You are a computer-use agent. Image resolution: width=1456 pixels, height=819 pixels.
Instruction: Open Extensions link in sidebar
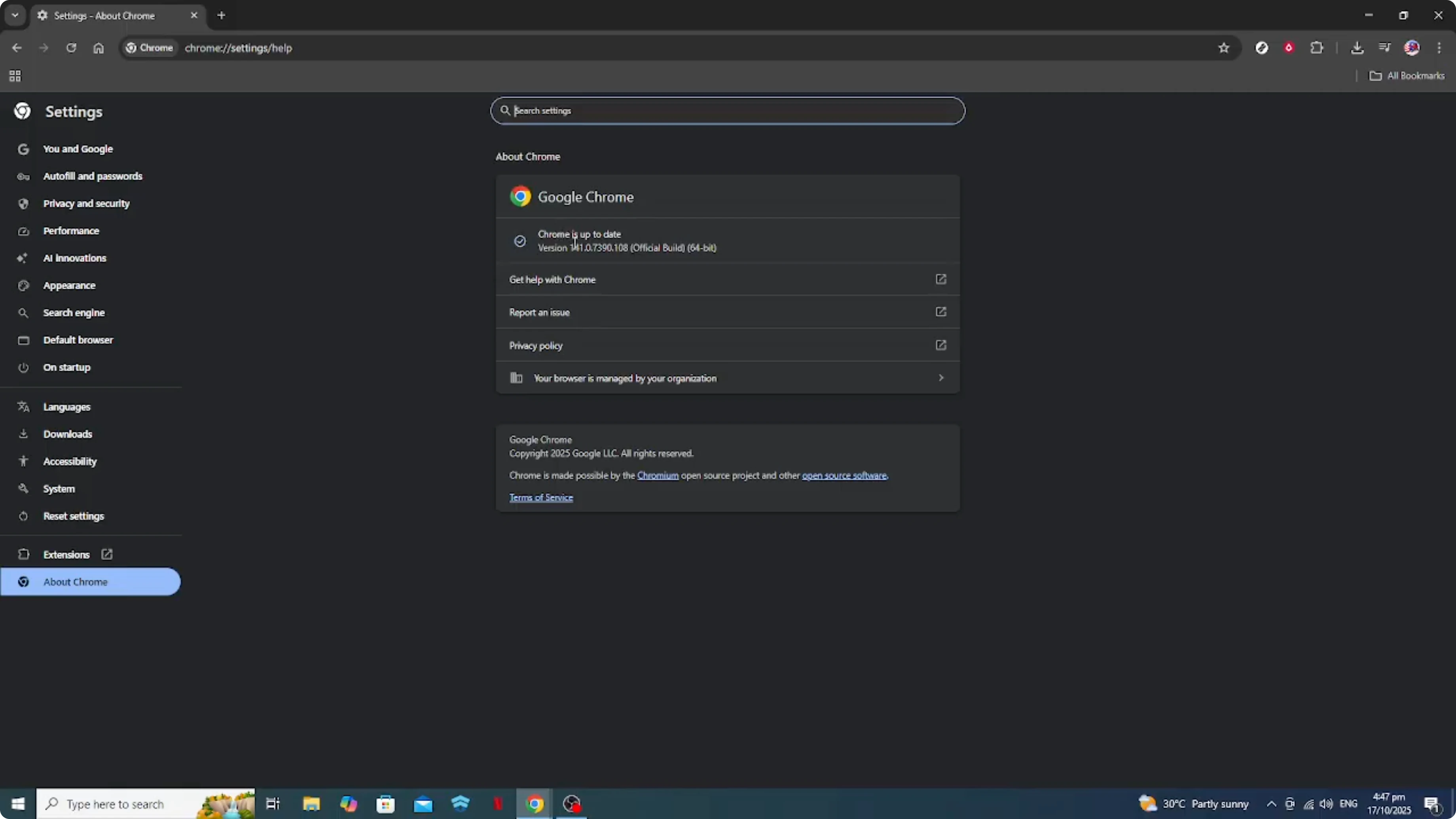(x=66, y=554)
